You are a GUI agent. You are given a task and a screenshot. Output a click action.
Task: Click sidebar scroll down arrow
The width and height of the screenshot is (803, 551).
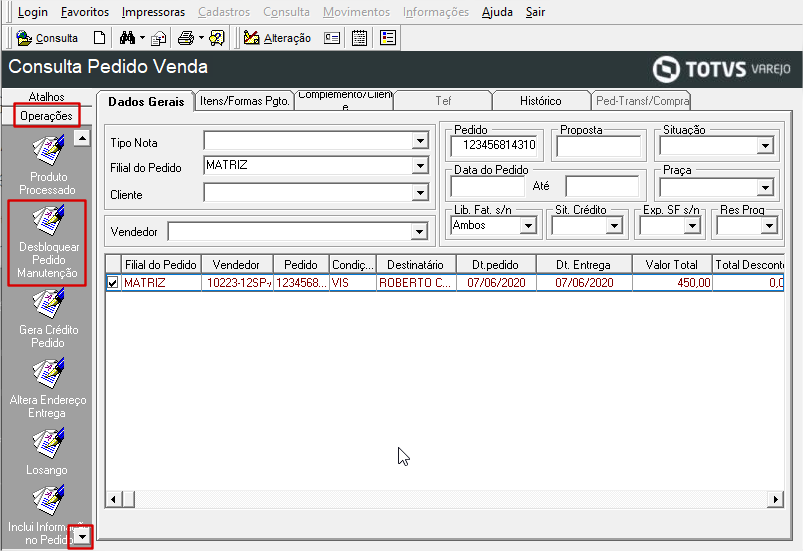tap(82, 537)
